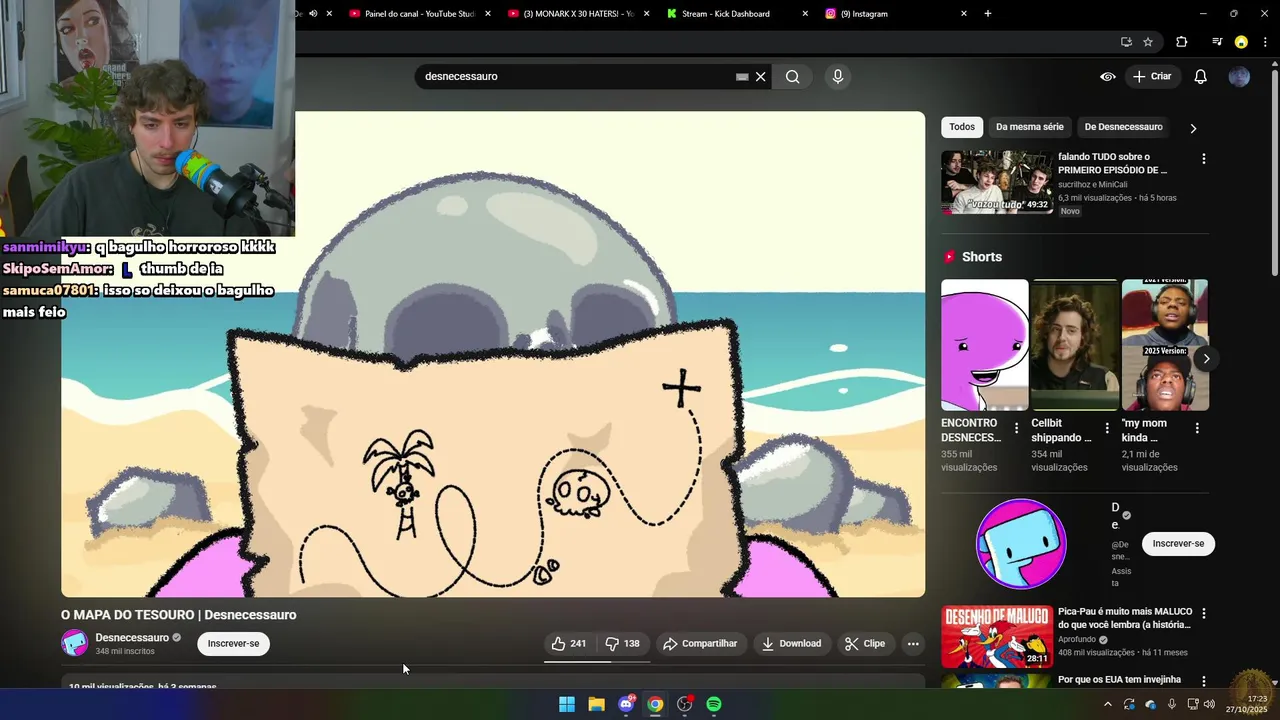The height and width of the screenshot is (720, 1280).
Task: Click the Compartilhar share button
Action: point(700,644)
